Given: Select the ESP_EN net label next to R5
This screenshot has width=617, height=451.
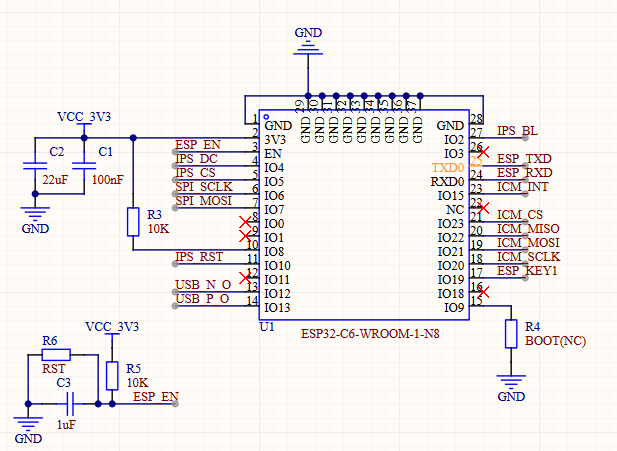Looking at the screenshot, I should [156, 397].
